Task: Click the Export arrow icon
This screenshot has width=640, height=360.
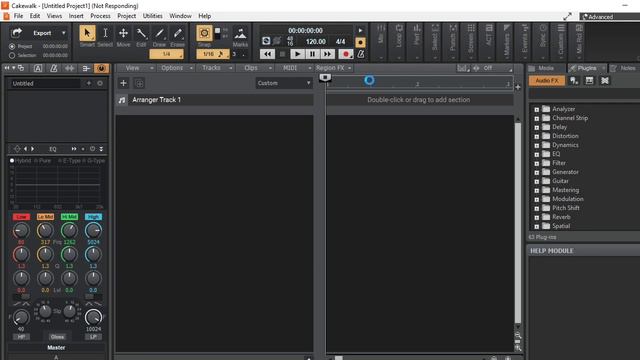Action: click(16, 33)
